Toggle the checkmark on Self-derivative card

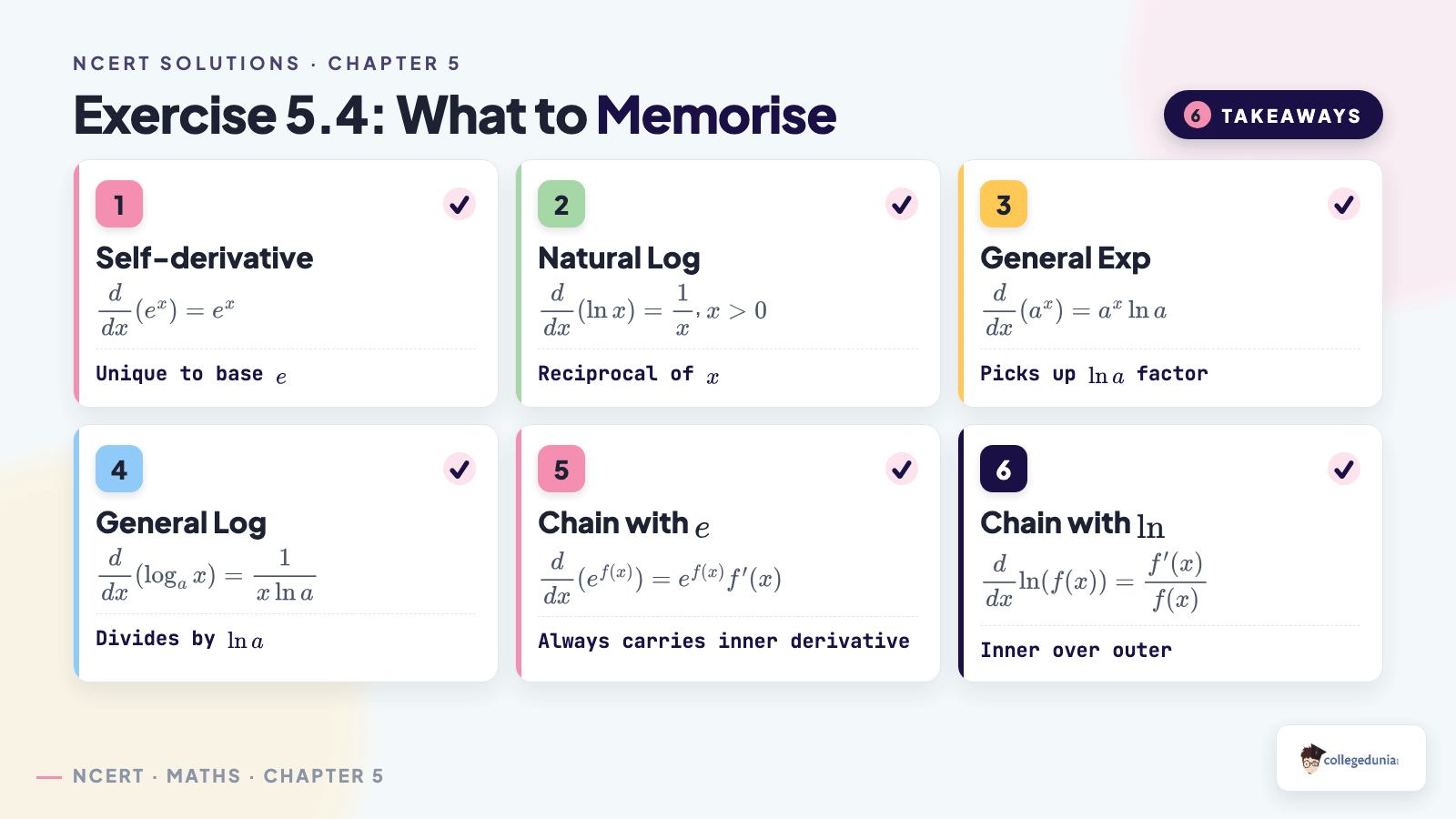coord(460,204)
